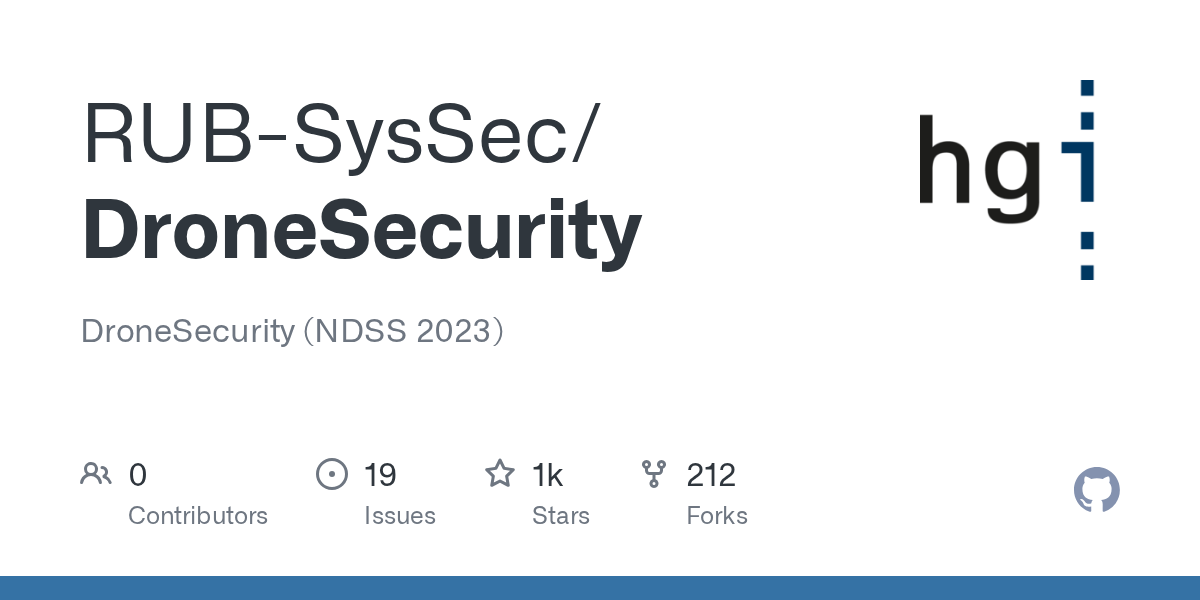Click the Forks branch icon

[654, 474]
